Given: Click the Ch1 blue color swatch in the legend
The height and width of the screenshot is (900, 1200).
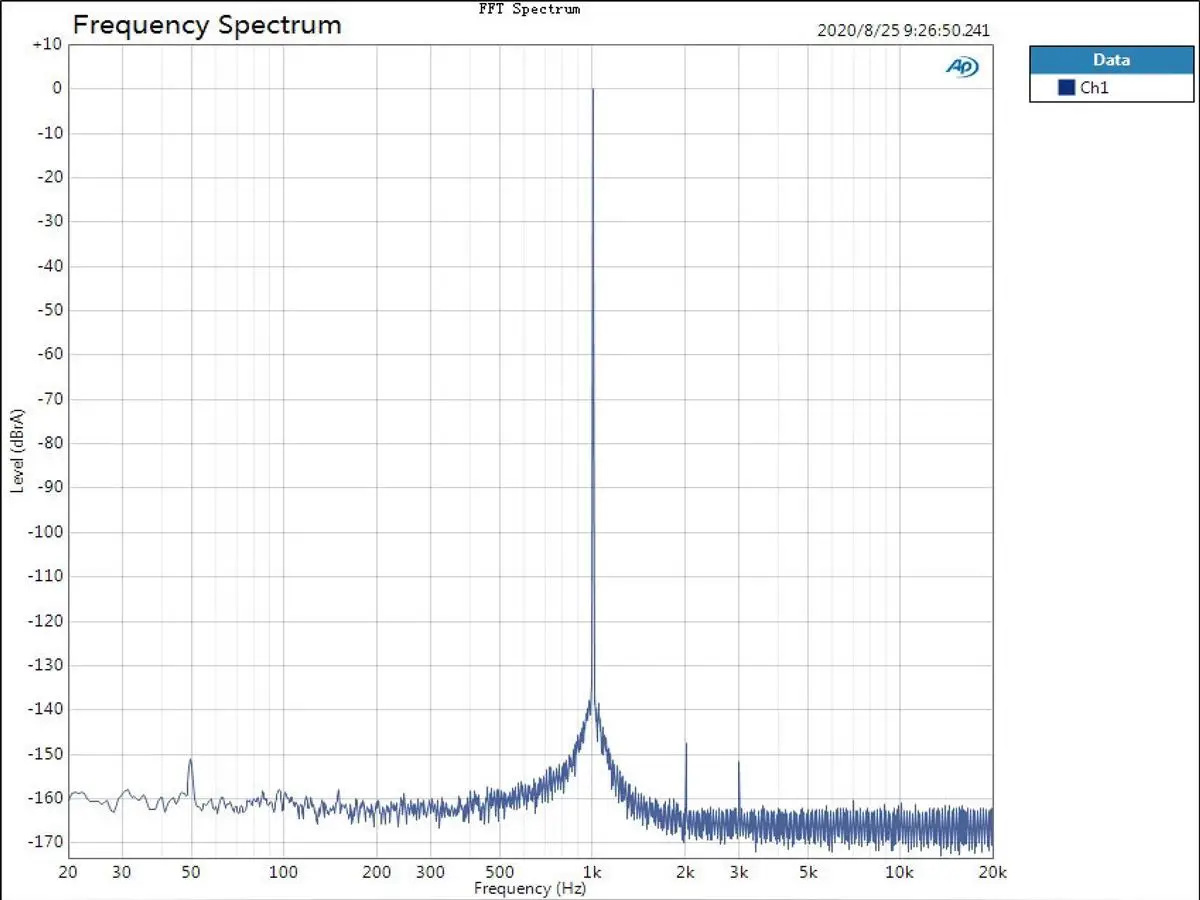Looking at the screenshot, I should 1066,88.
